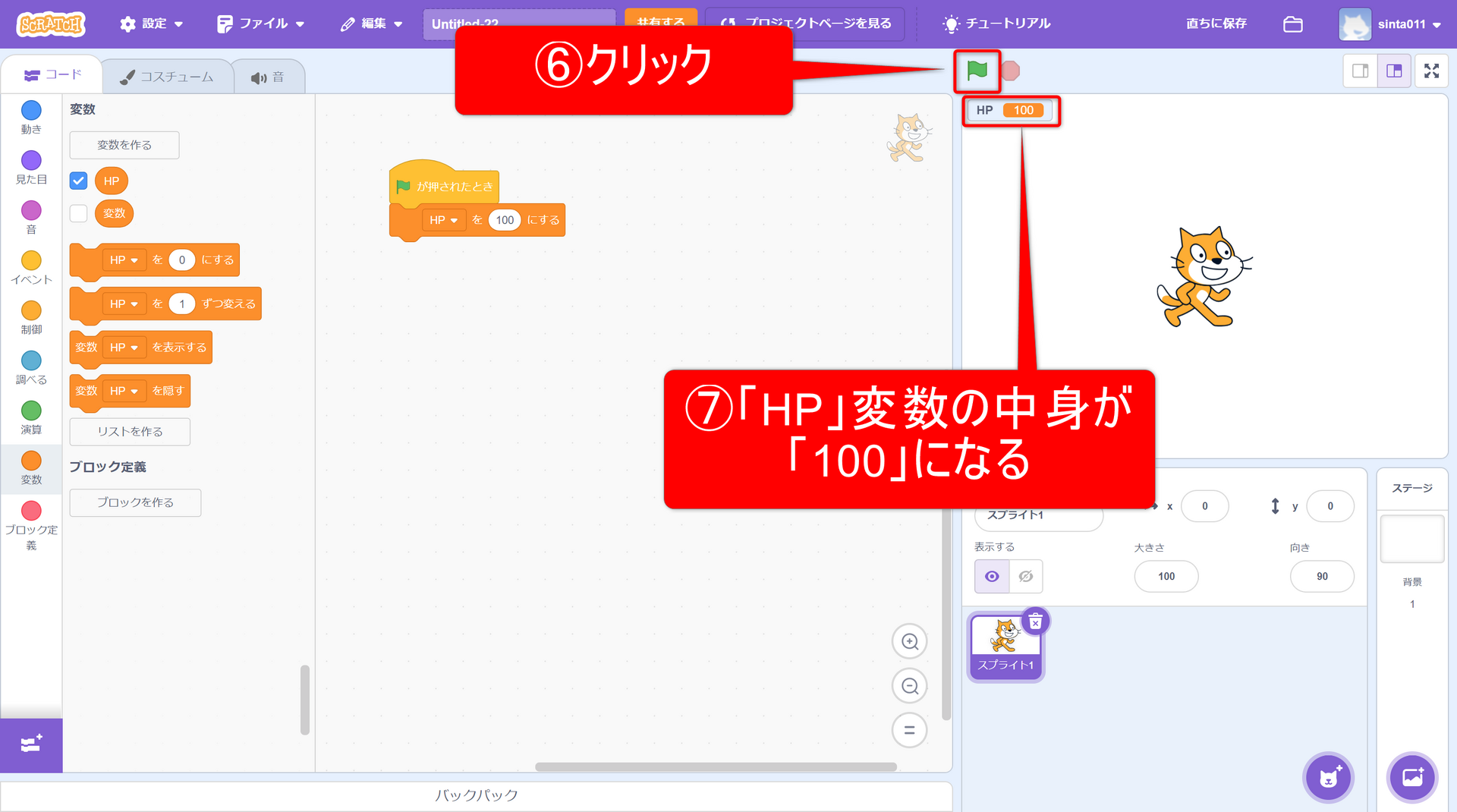Open the add extension button

point(31,744)
